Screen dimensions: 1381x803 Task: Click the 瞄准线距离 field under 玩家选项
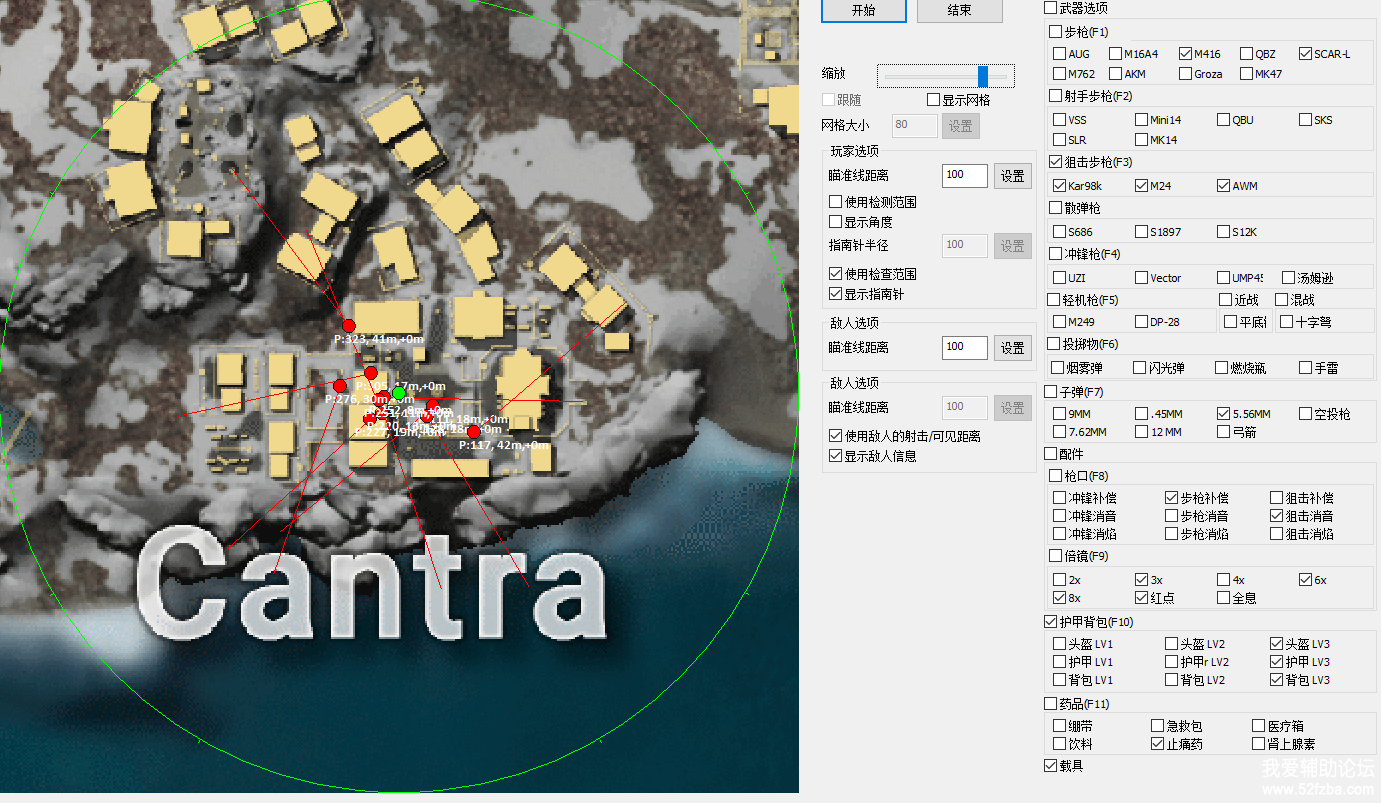(x=964, y=175)
